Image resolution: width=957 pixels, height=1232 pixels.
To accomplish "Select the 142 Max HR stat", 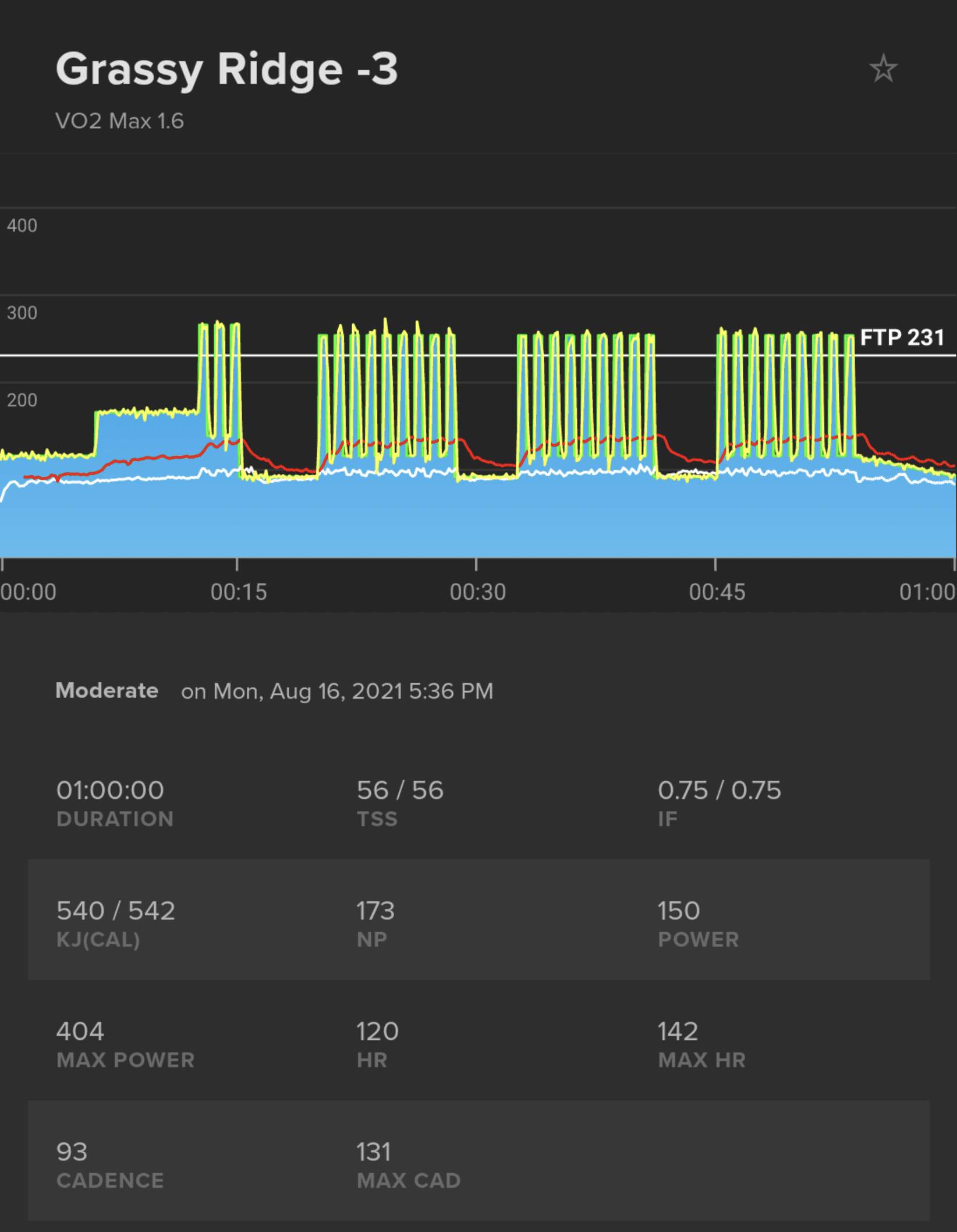I will [678, 1032].
